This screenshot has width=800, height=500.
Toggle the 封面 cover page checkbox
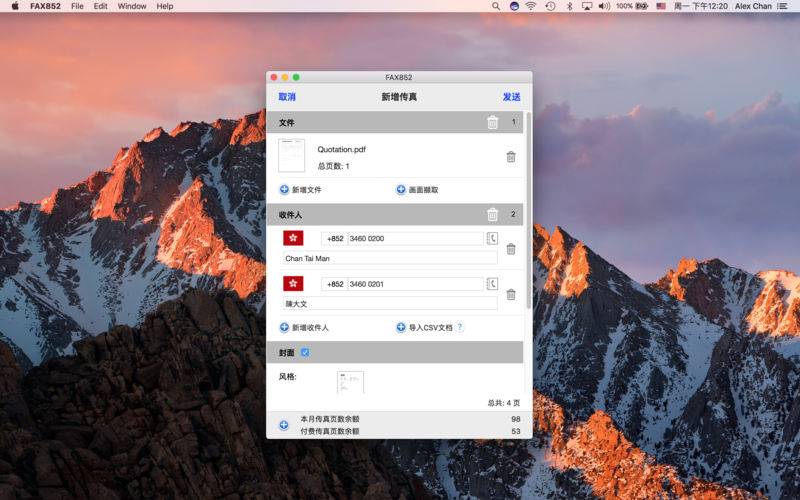click(x=305, y=352)
